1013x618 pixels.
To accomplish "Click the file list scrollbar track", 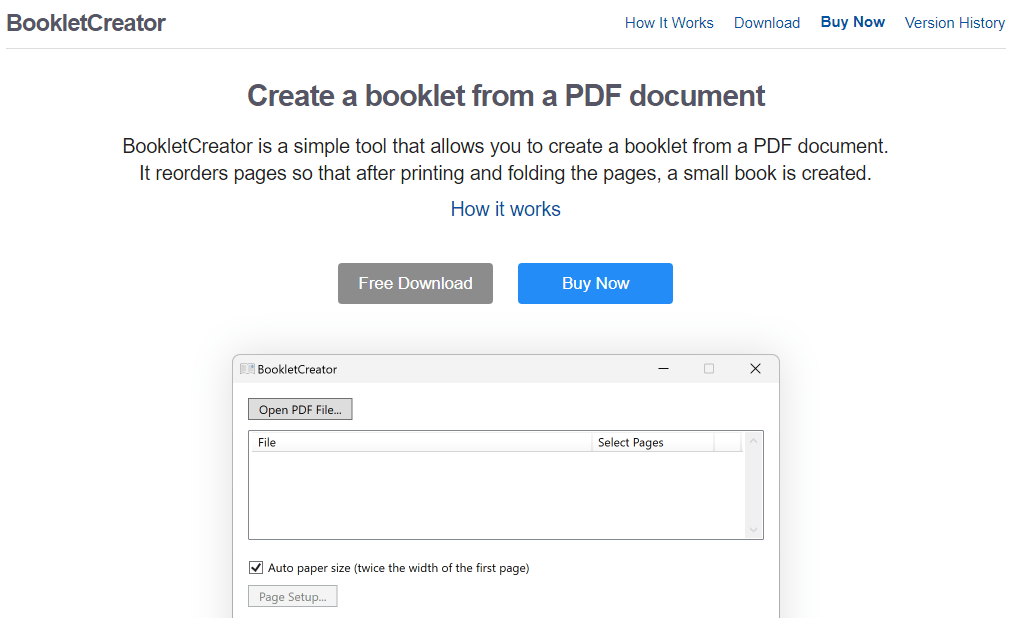I will 754,485.
